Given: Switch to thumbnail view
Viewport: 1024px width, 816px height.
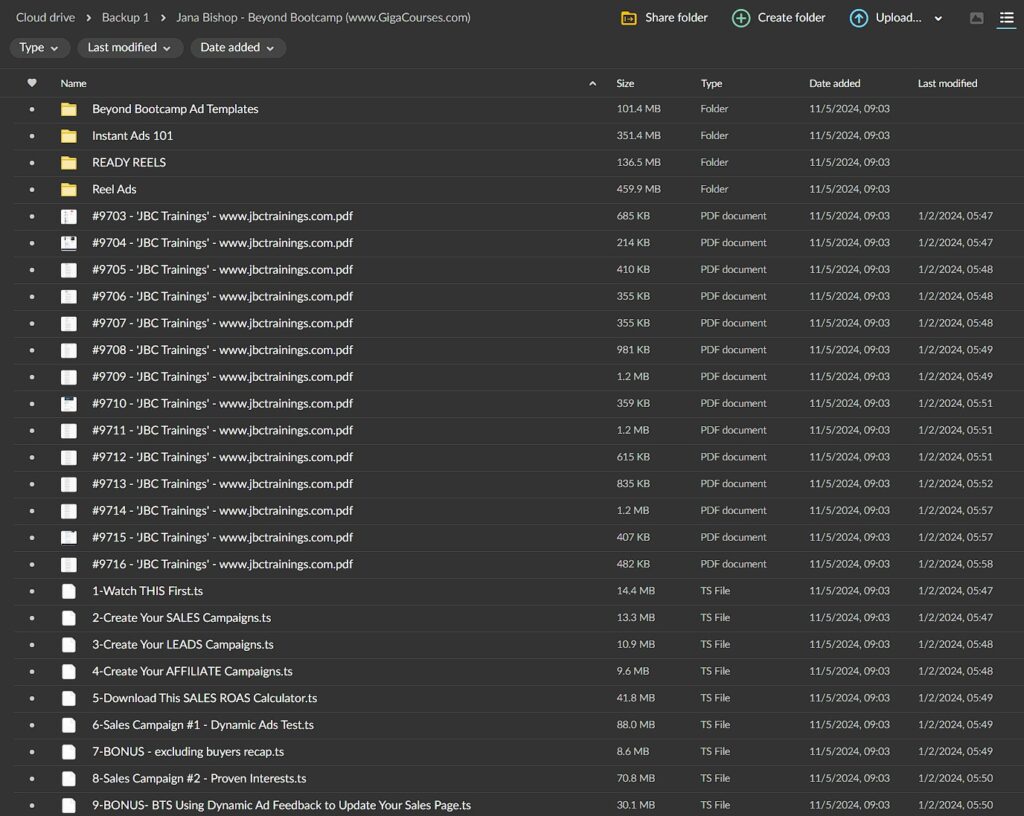Looking at the screenshot, I should [977, 18].
